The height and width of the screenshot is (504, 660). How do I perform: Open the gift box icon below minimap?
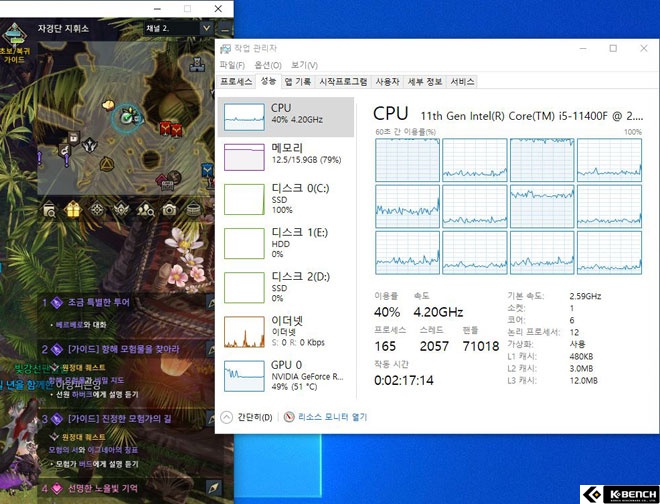coord(73,209)
